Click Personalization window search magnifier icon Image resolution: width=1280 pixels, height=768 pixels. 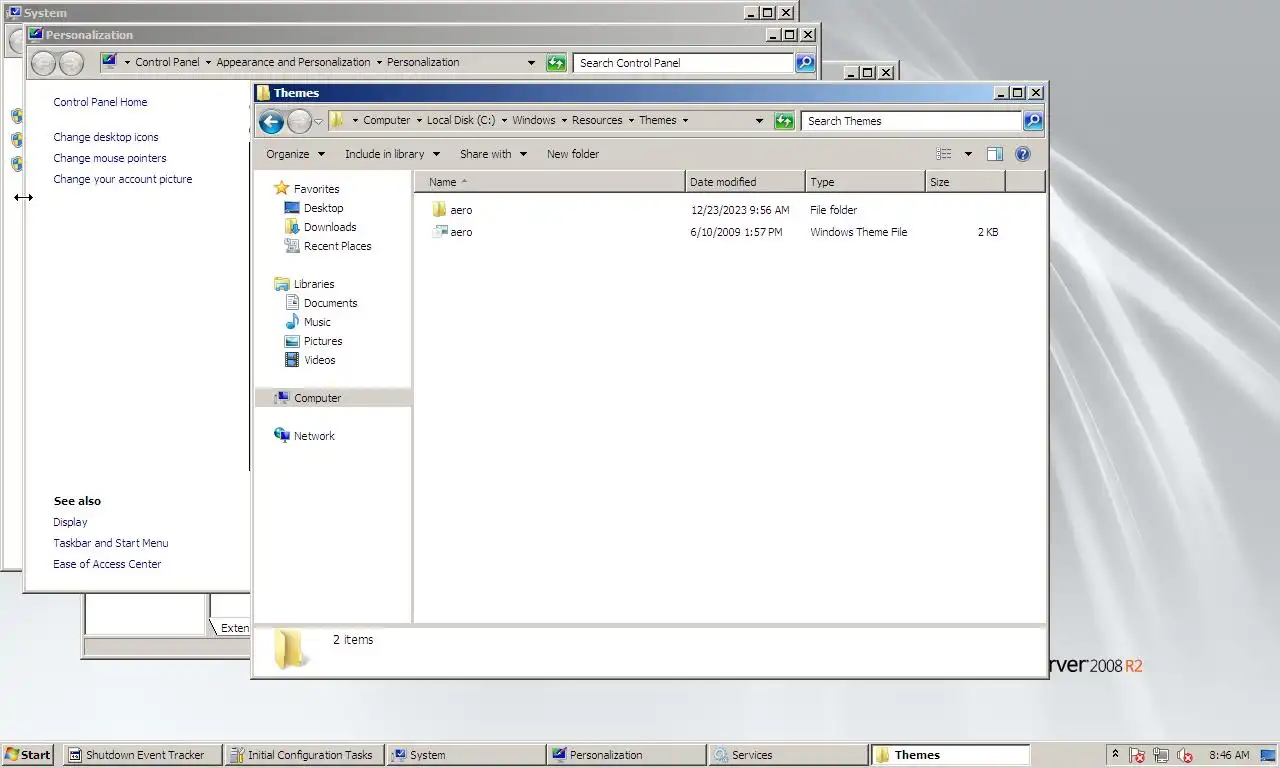click(805, 63)
